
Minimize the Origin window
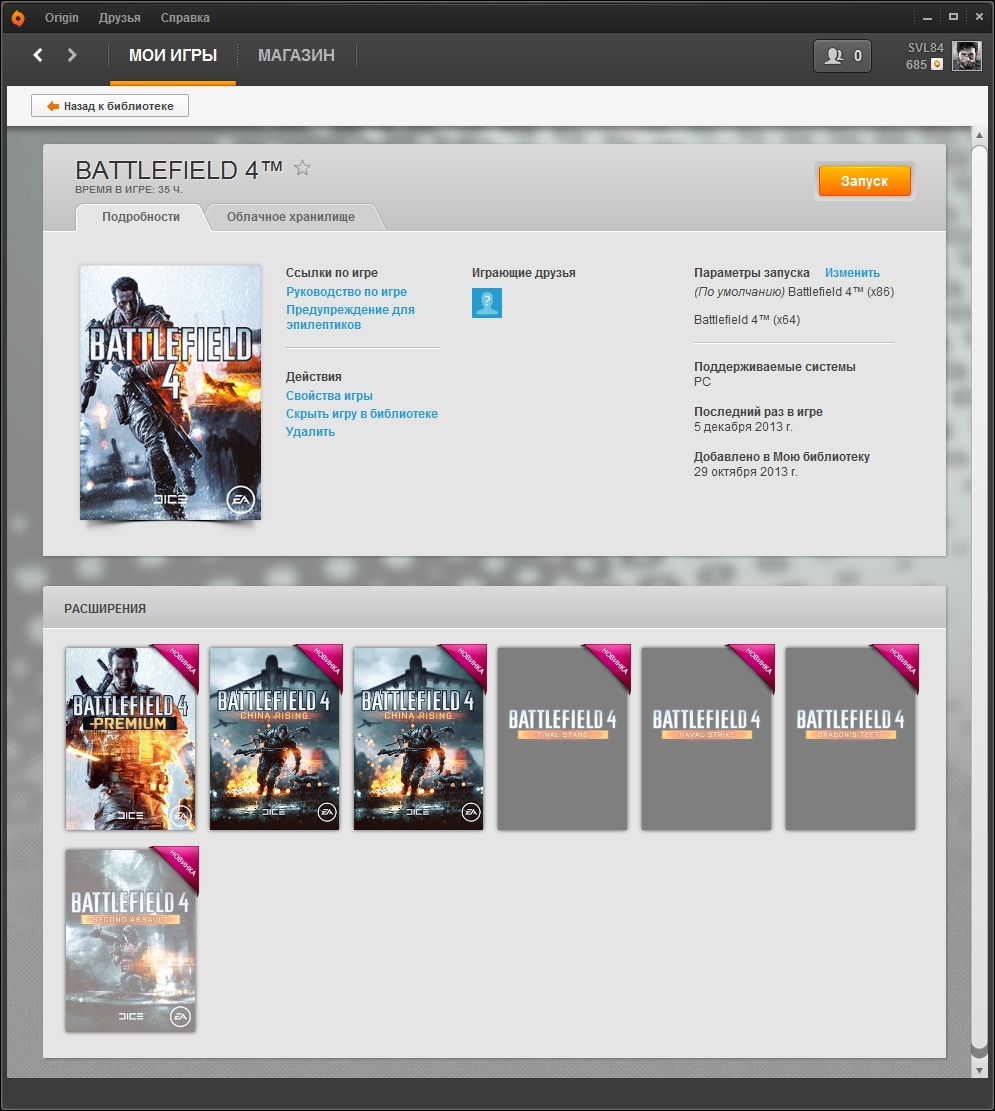(927, 17)
